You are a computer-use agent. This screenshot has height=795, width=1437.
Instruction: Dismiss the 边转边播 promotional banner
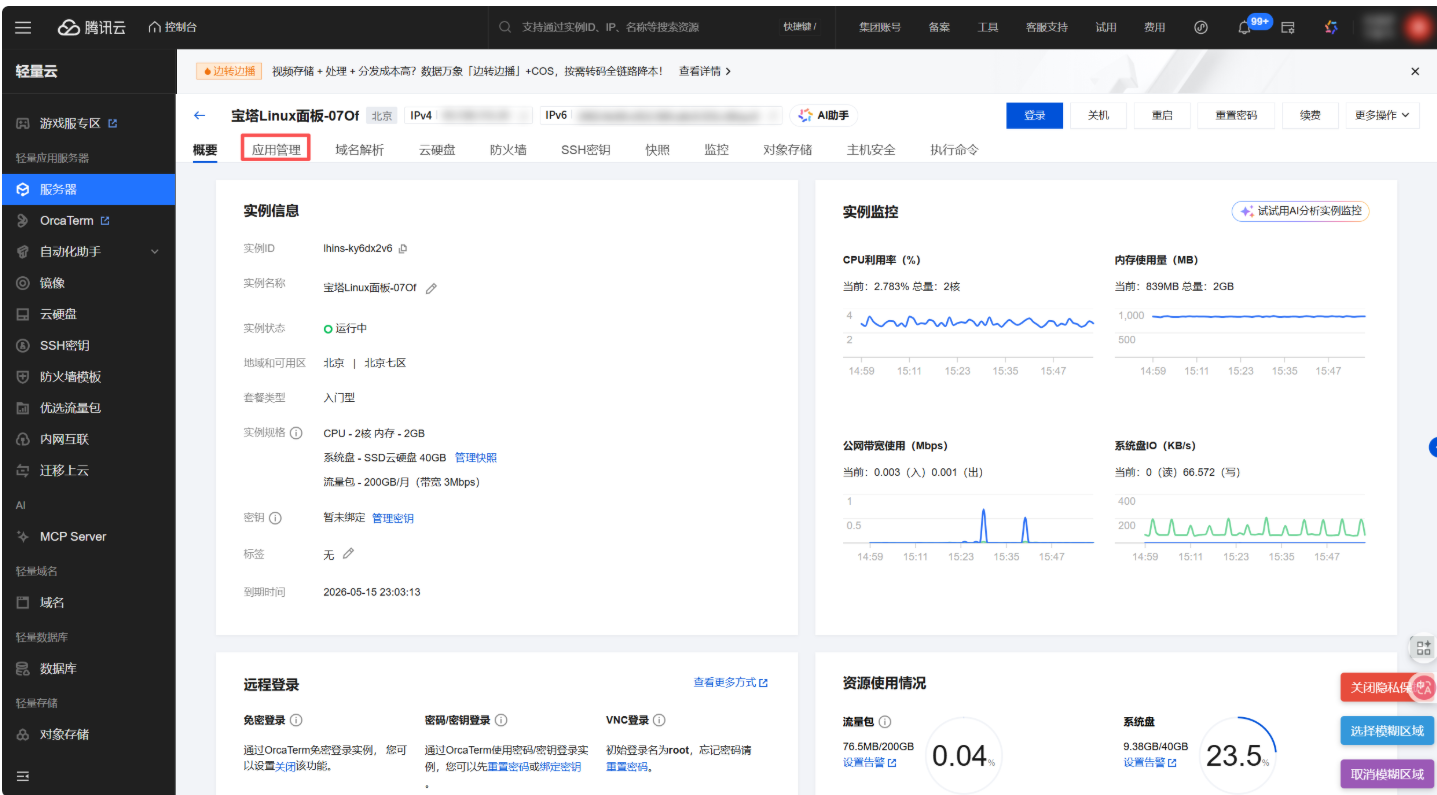[x=1414, y=71]
